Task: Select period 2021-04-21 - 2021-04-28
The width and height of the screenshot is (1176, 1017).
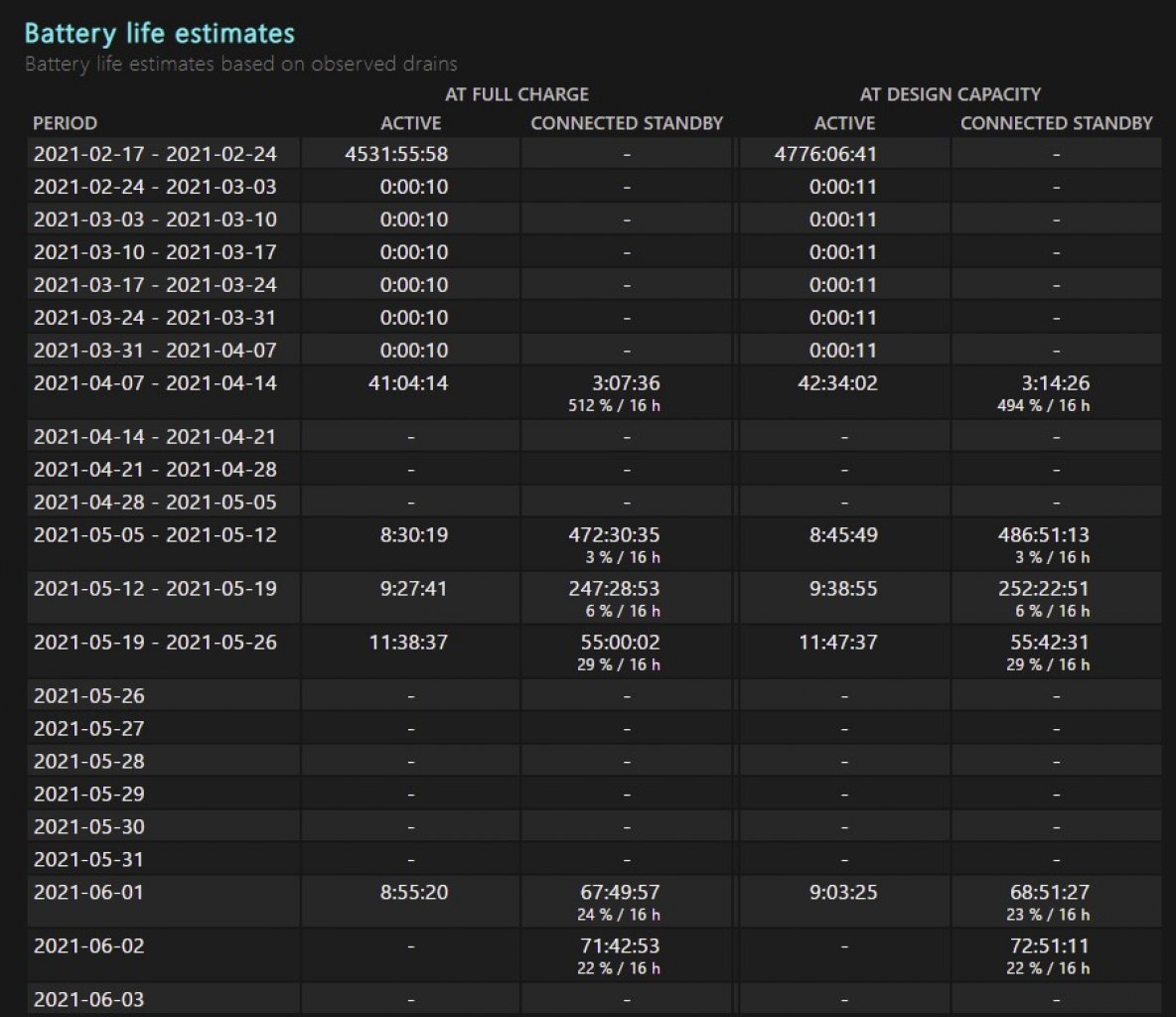Action: 155,470
